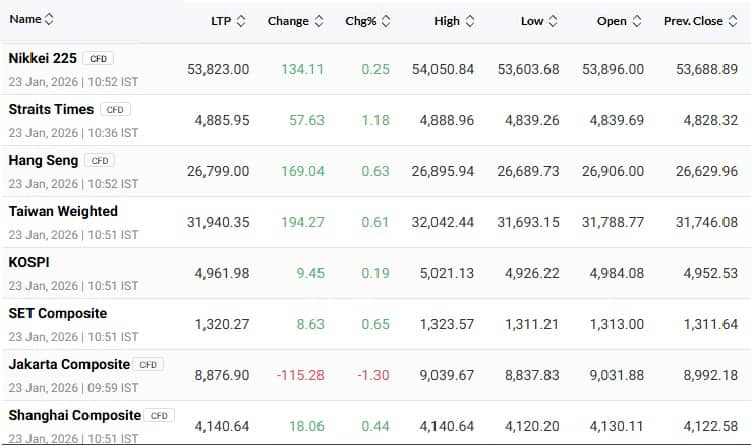751x446 pixels.
Task: Select Shanghai Composite change 18.06
Action: (x=307, y=426)
